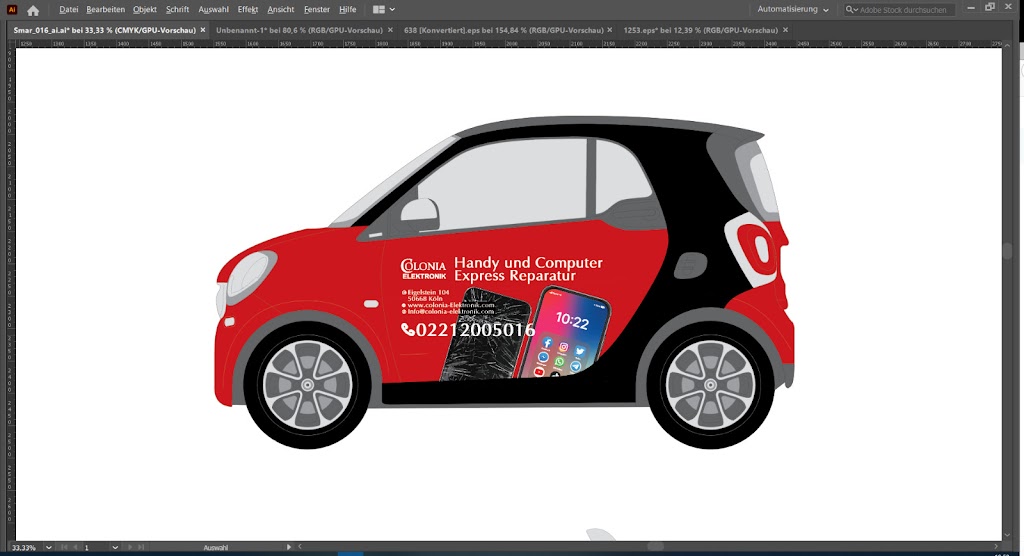Open the arrange documents layout icon

(379, 10)
